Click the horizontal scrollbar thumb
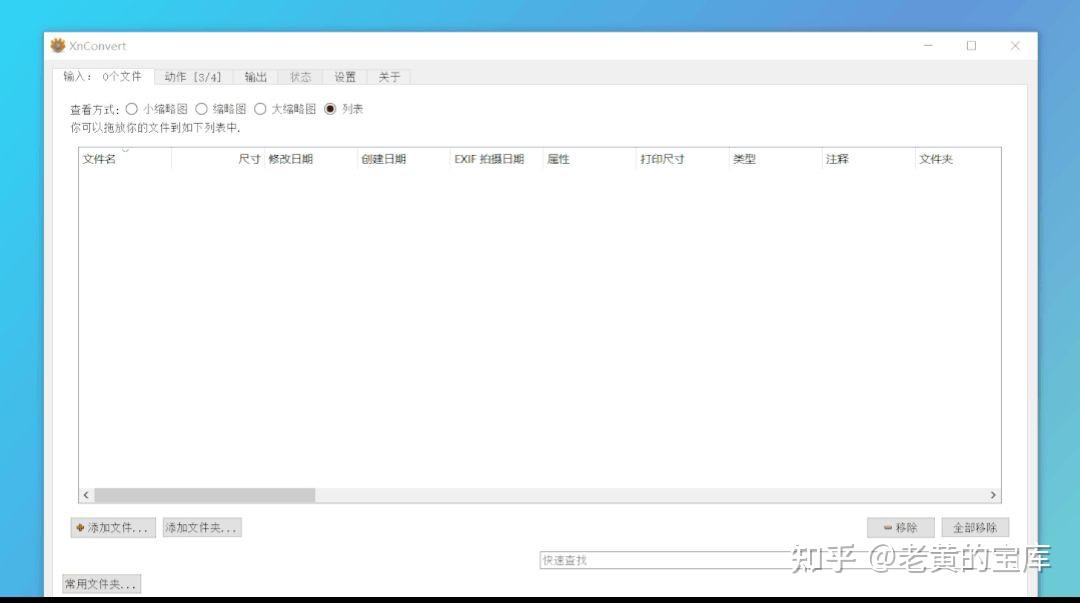This screenshot has width=1080, height=603. 205,495
